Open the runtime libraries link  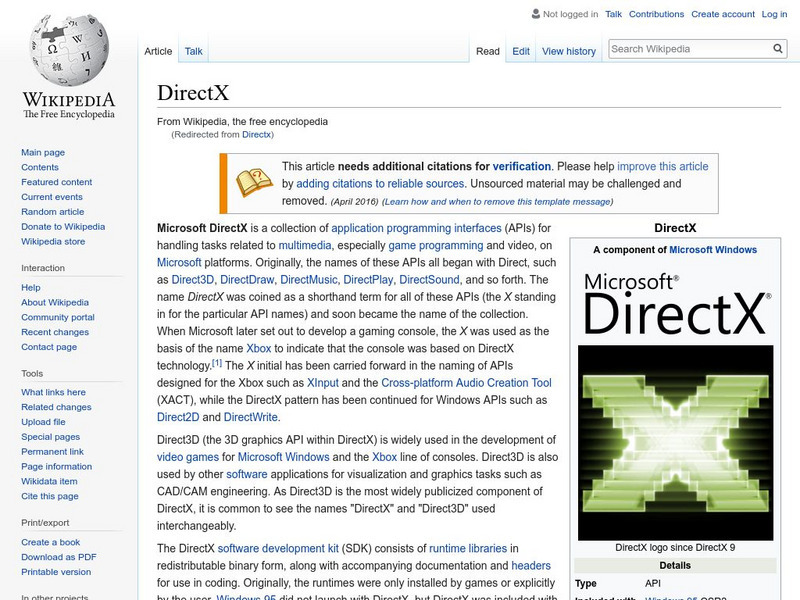click(x=468, y=548)
